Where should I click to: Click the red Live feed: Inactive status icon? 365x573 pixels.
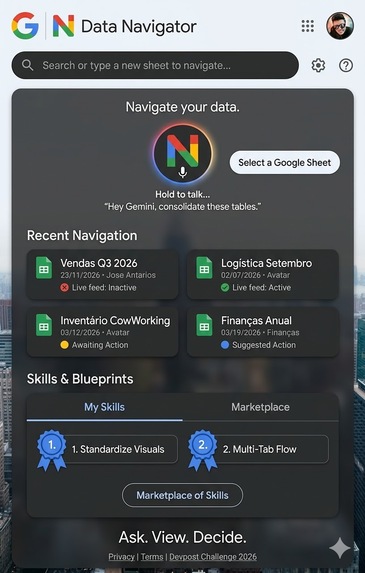64,288
